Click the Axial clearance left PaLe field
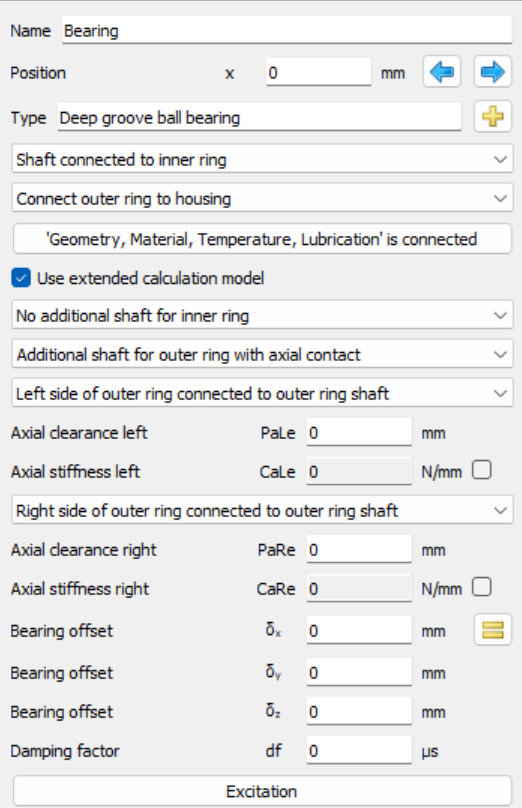 click(359, 432)
